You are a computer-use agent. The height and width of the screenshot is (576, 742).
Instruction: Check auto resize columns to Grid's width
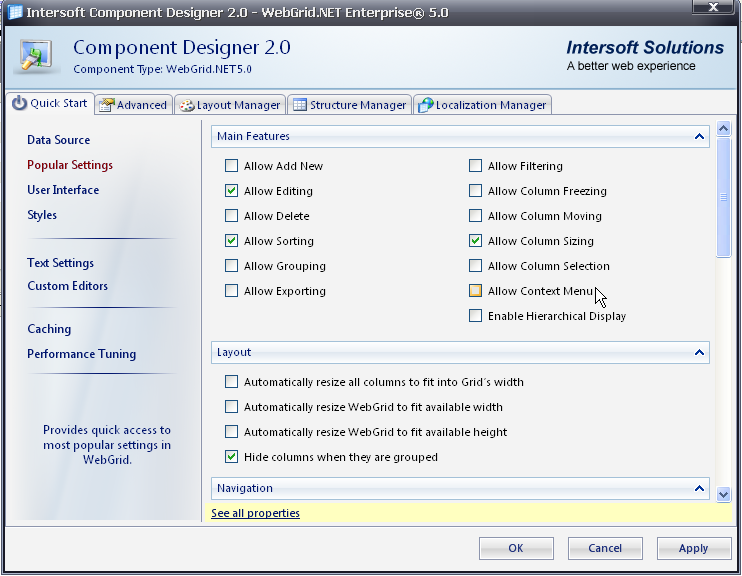point(231,381)
